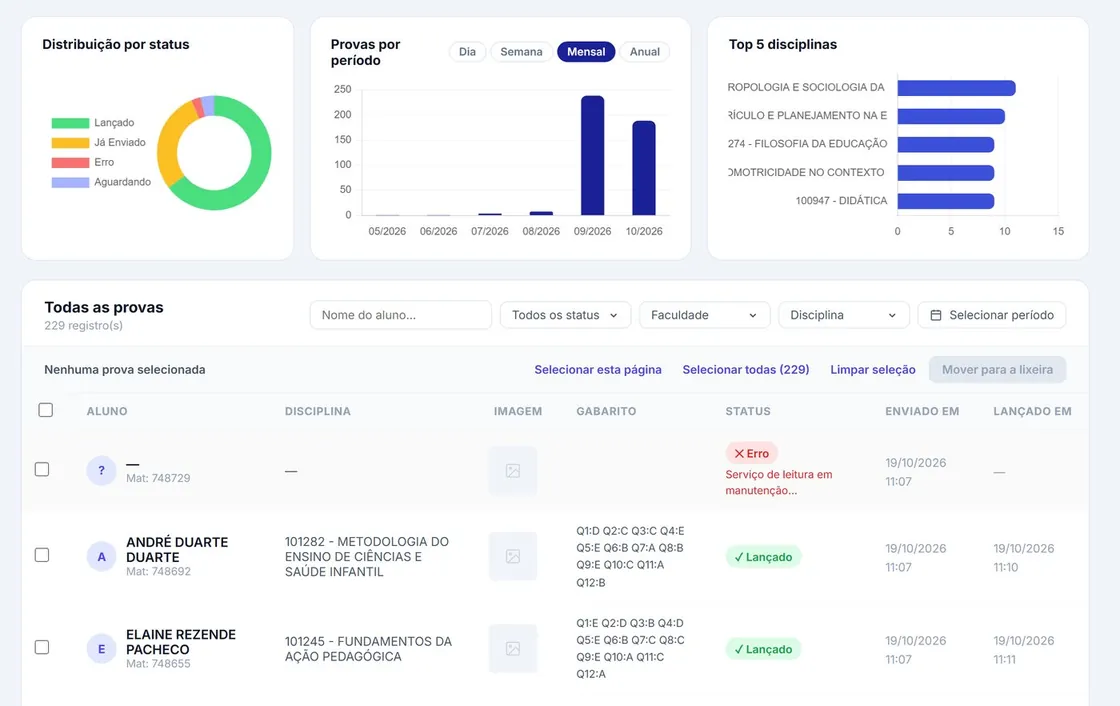
Task: Open the 'Selecionar período' date picker
Action: pos(991,315)
